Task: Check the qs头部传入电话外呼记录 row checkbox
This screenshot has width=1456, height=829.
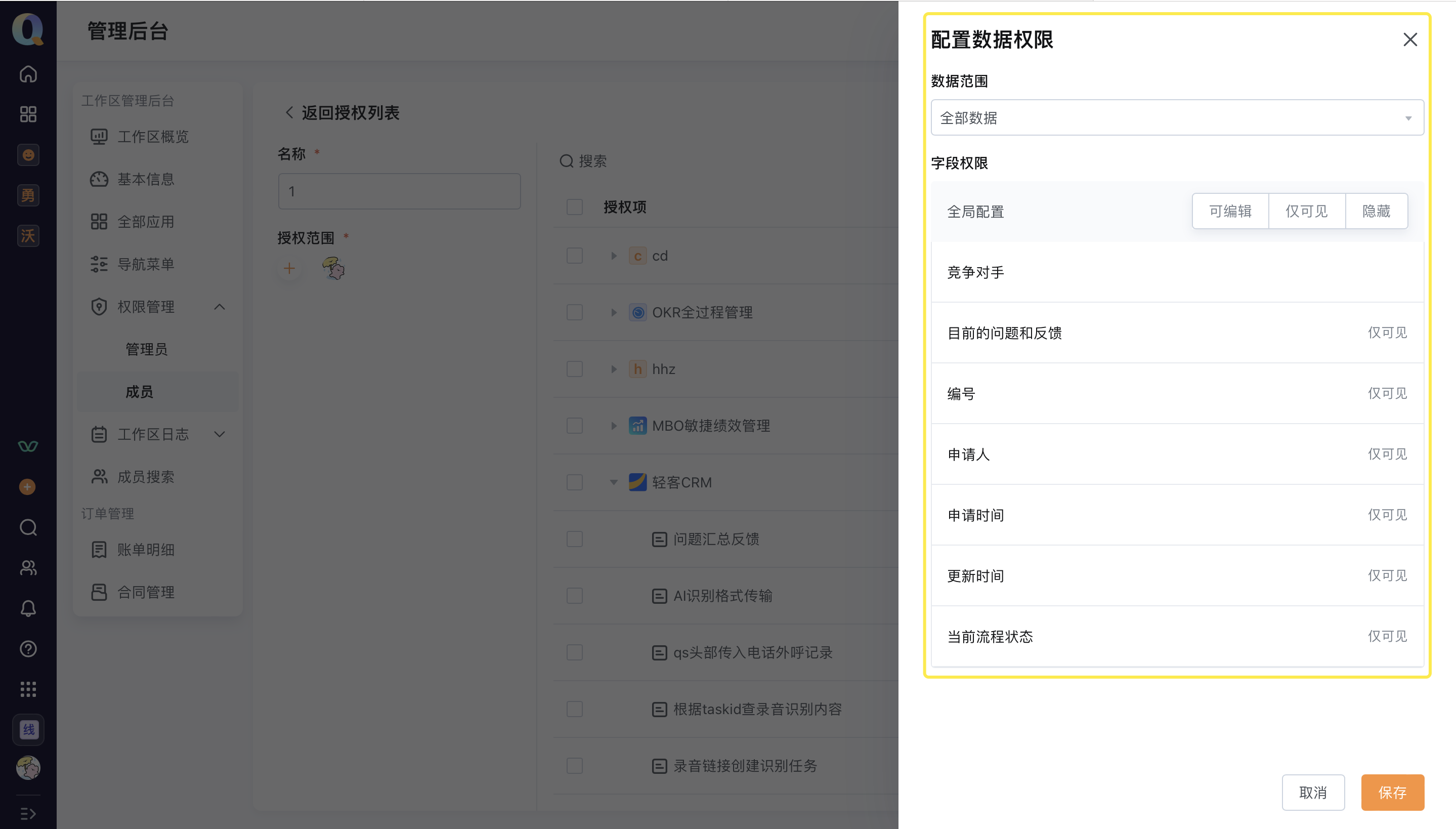Action: pyautogui.click(x=575, y=652)
